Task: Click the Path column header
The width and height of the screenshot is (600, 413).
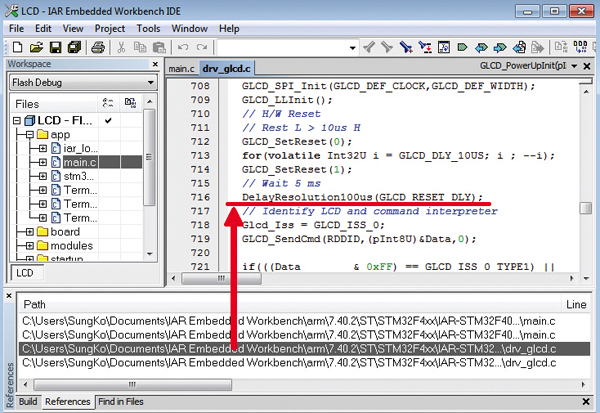Action: (35, 303)
